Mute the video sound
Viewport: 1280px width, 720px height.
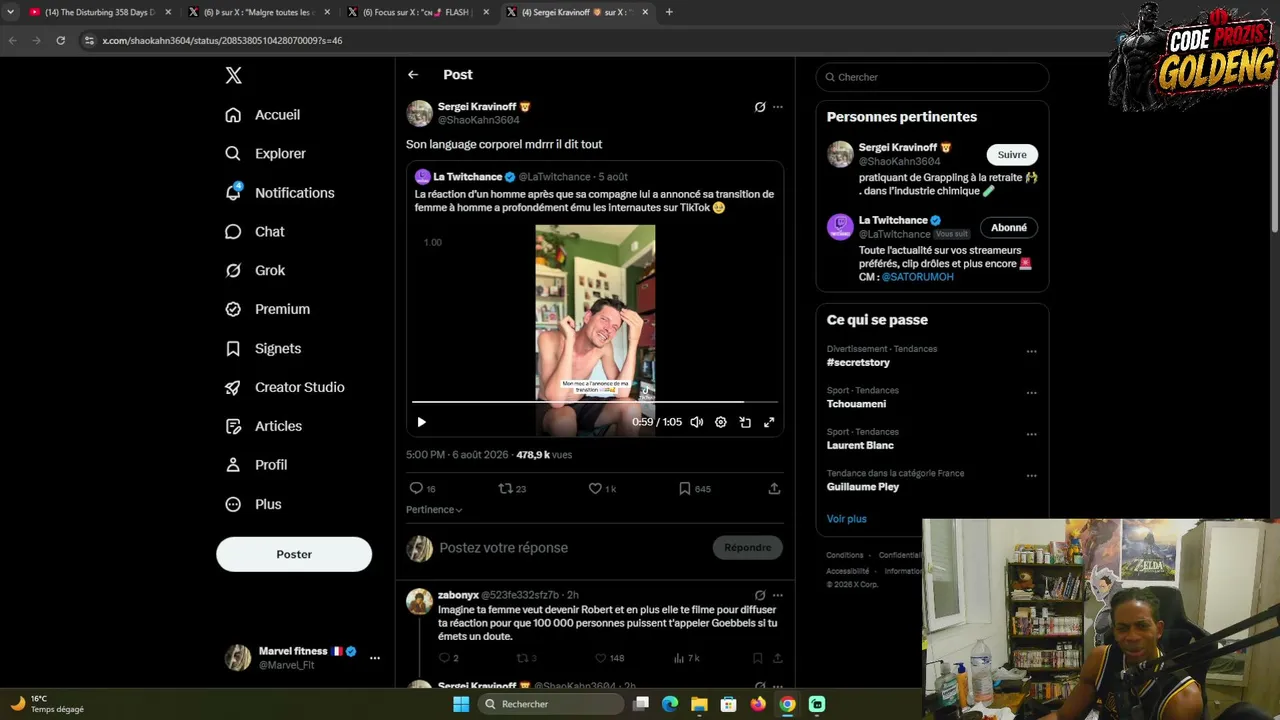click(x=696, y=422)
